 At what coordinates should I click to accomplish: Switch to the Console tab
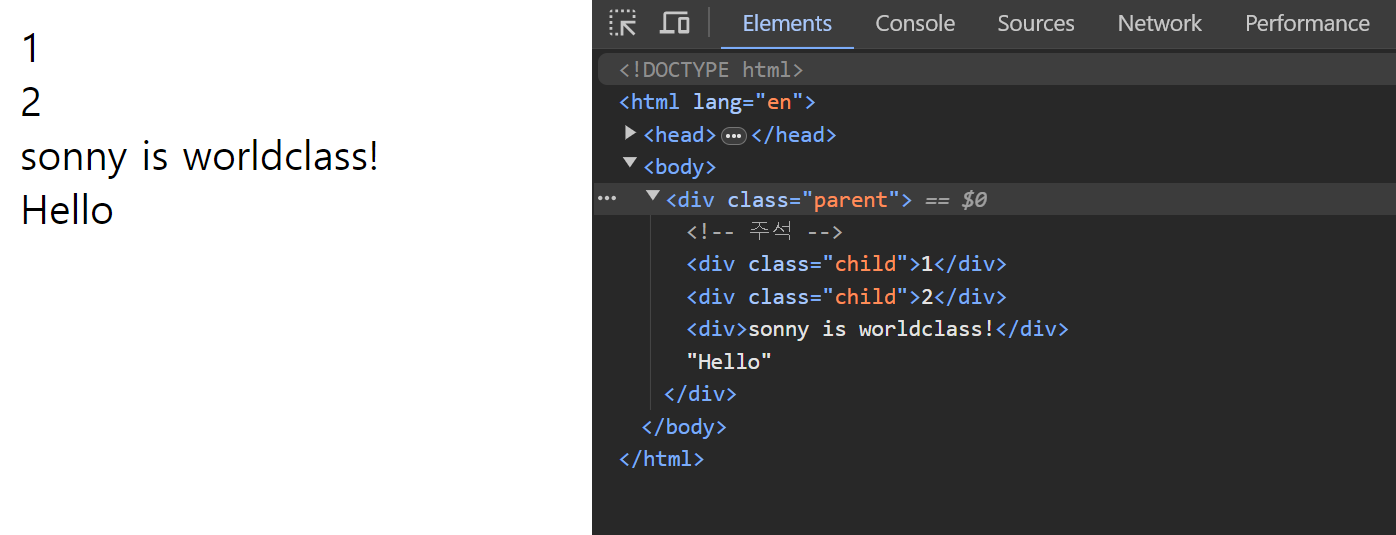tap(915, 23)
